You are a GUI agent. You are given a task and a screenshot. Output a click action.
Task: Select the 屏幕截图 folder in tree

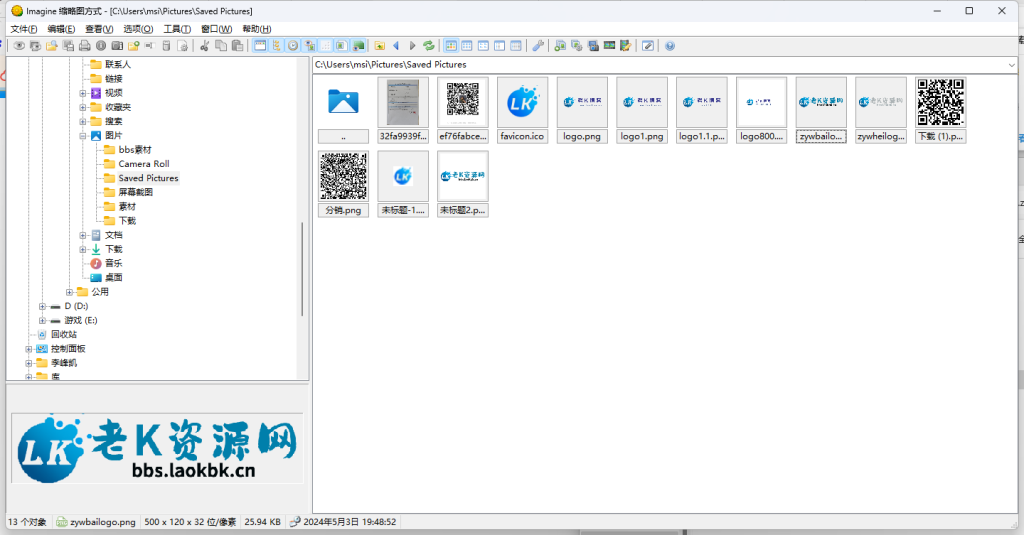136,192
